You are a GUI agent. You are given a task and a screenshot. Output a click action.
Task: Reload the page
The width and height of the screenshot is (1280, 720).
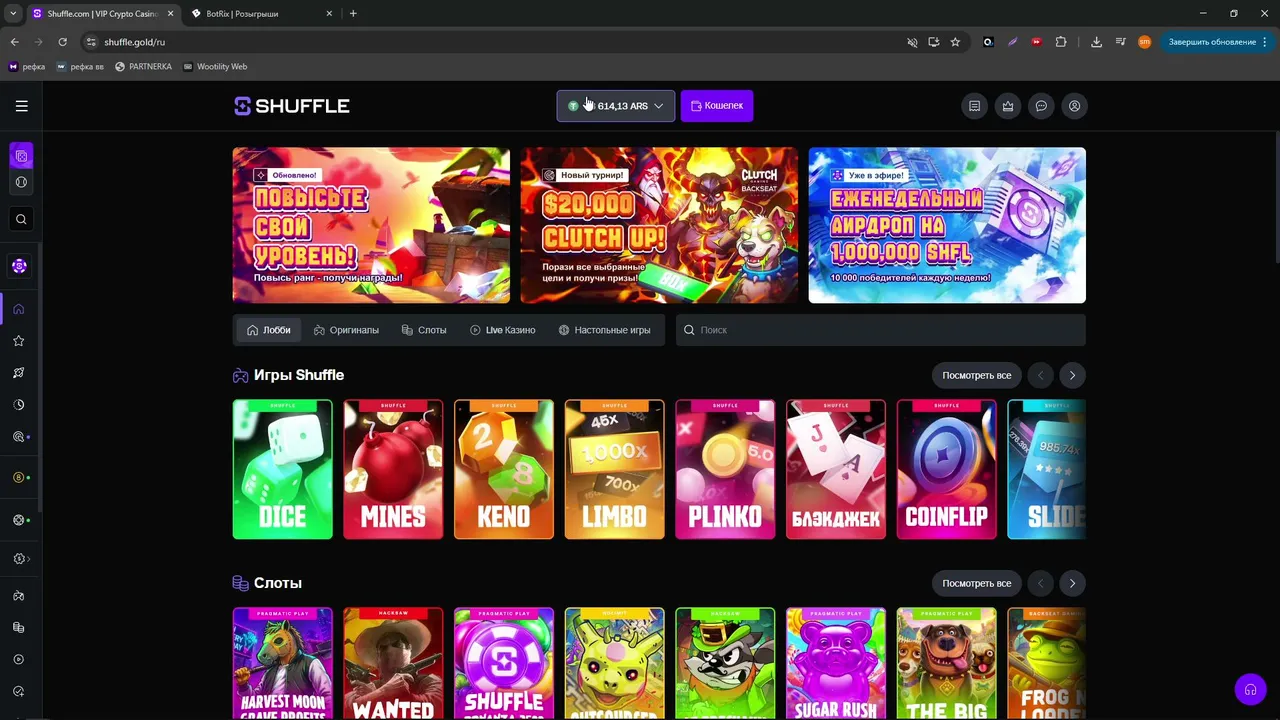[x=62, y=42]
